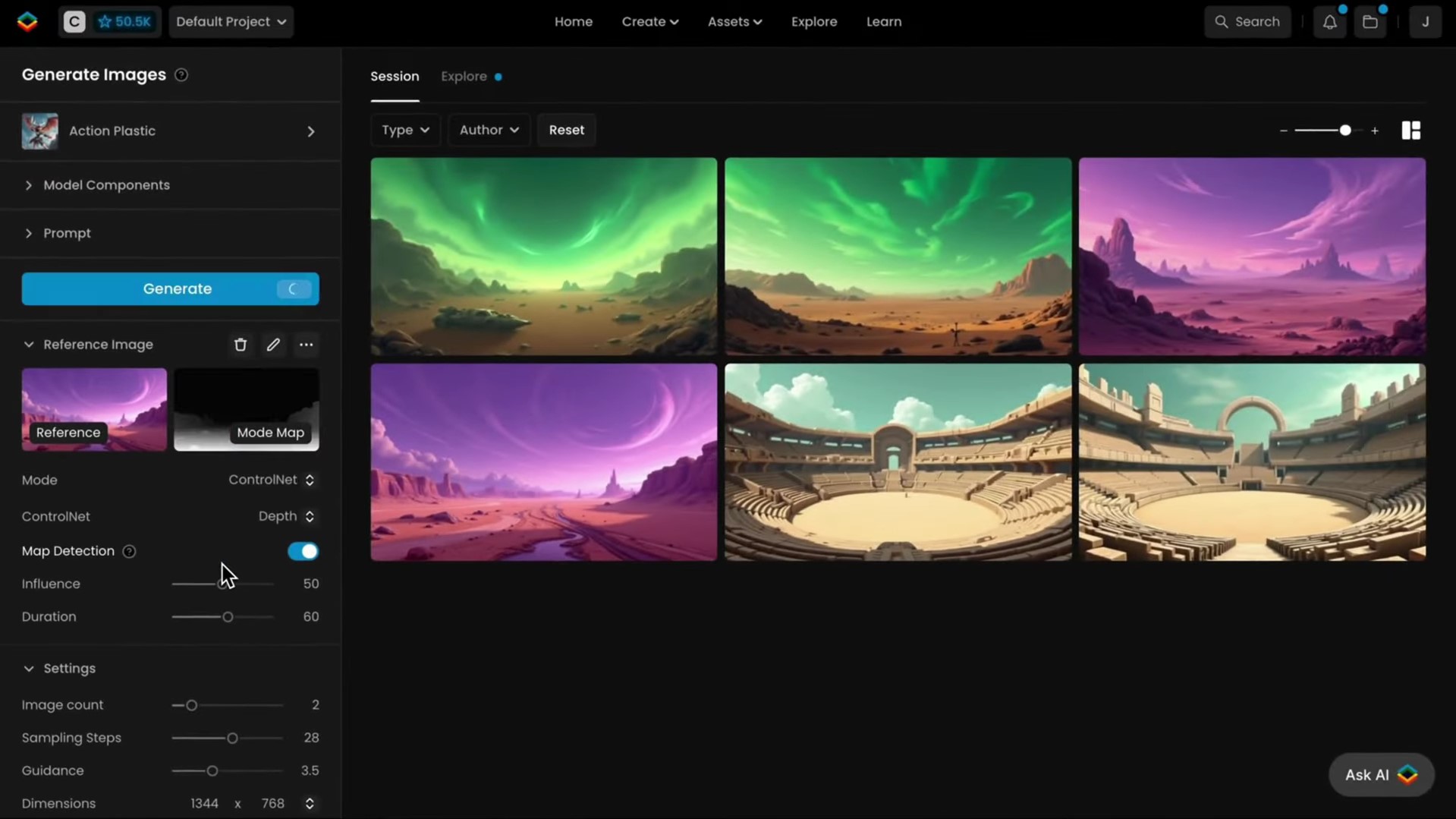The width and height of the screenshot is (1456, 819).
Task: Click the Generate Images help icon
Action: (x=181, y=74)
